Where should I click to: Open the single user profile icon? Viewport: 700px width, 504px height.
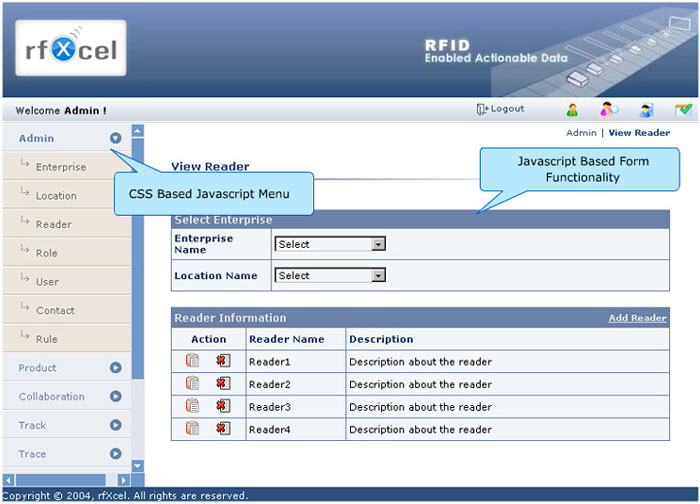click(x=572, y=110)
